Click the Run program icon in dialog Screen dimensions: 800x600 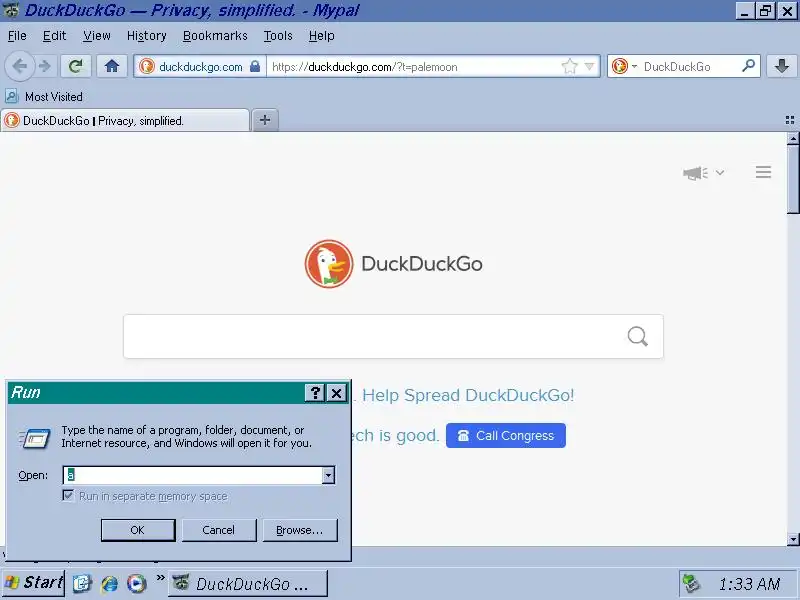34,438
